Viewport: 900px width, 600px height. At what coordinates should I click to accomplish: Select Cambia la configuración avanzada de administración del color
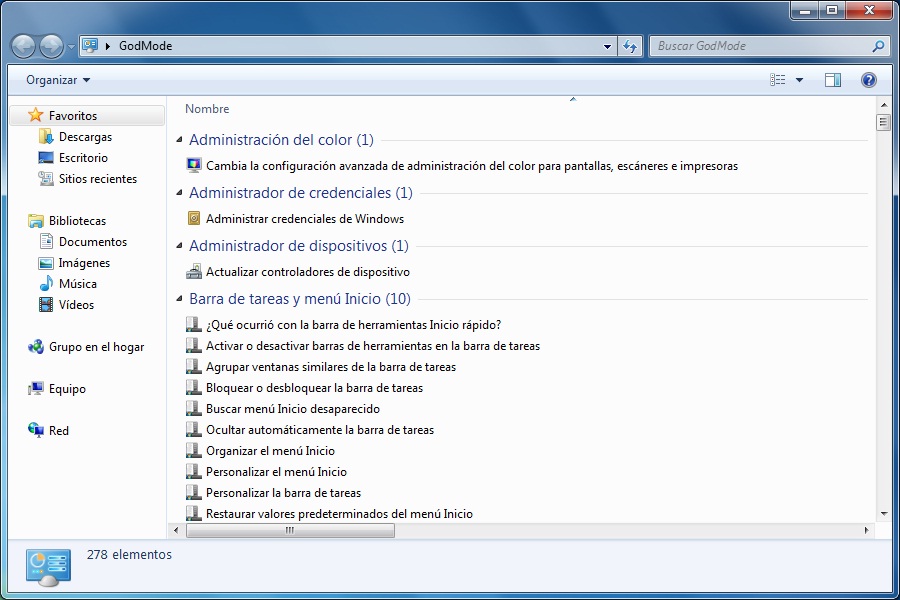[x=472, y=166]
